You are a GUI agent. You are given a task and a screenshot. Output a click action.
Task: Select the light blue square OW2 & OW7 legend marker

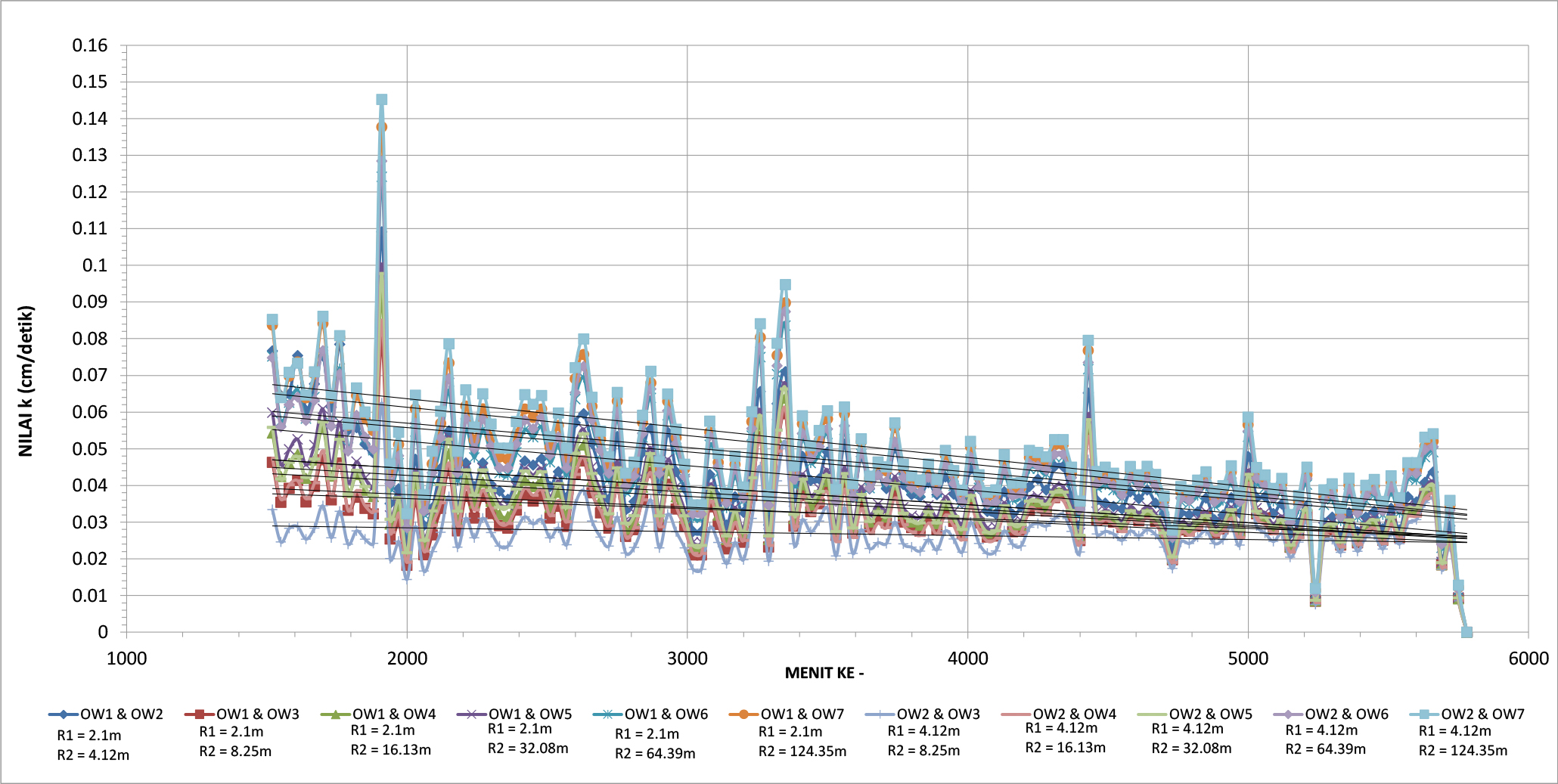click(1424, 714)
